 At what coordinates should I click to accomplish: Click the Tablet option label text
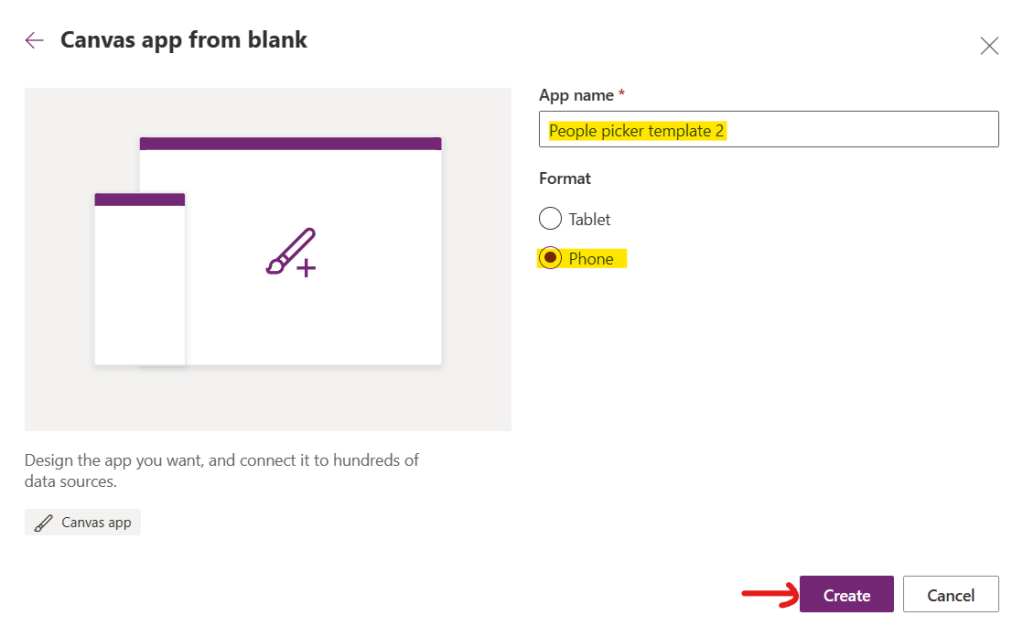(589, 219)
